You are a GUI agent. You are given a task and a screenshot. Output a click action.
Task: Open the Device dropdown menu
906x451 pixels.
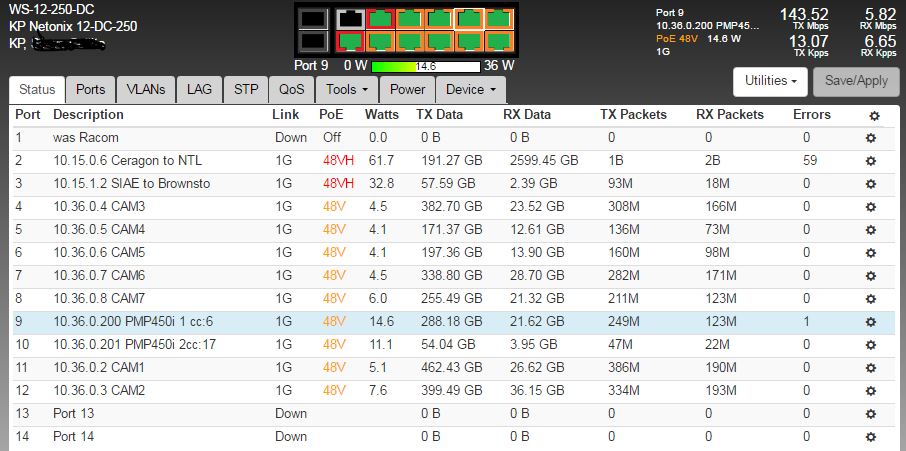470,89
